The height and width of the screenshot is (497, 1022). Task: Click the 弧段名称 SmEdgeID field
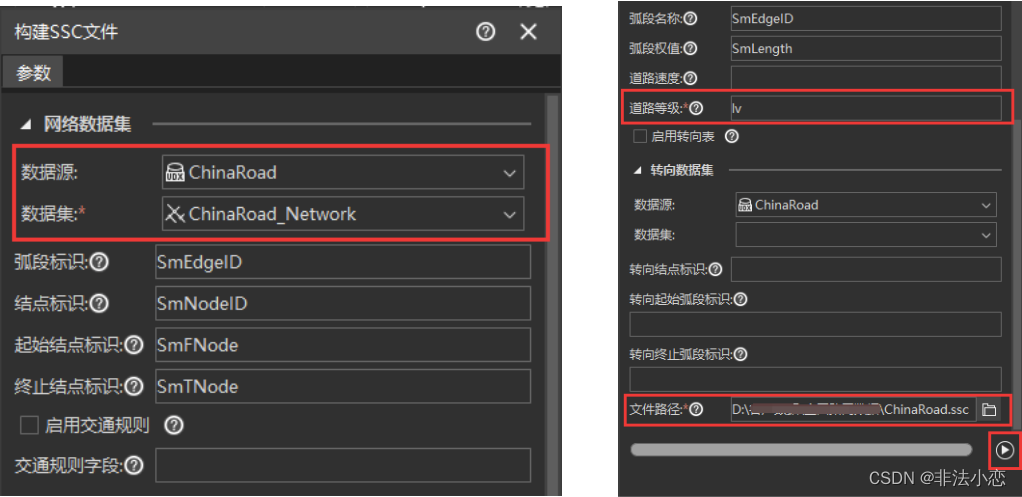point(866,18)
